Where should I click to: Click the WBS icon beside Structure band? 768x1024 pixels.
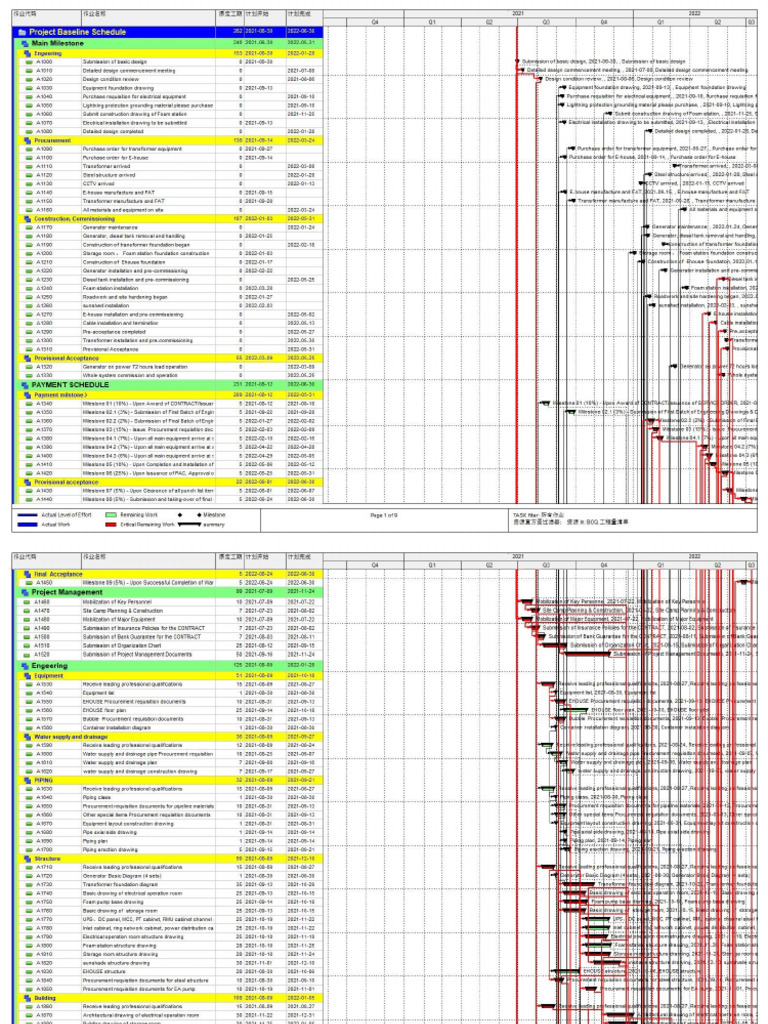click(x=28, y=859)
